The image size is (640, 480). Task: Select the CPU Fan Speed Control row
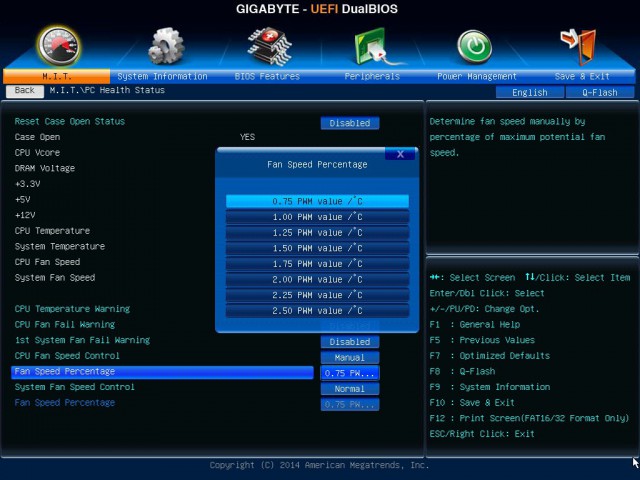pyautogui.click(x=67, y=356)
